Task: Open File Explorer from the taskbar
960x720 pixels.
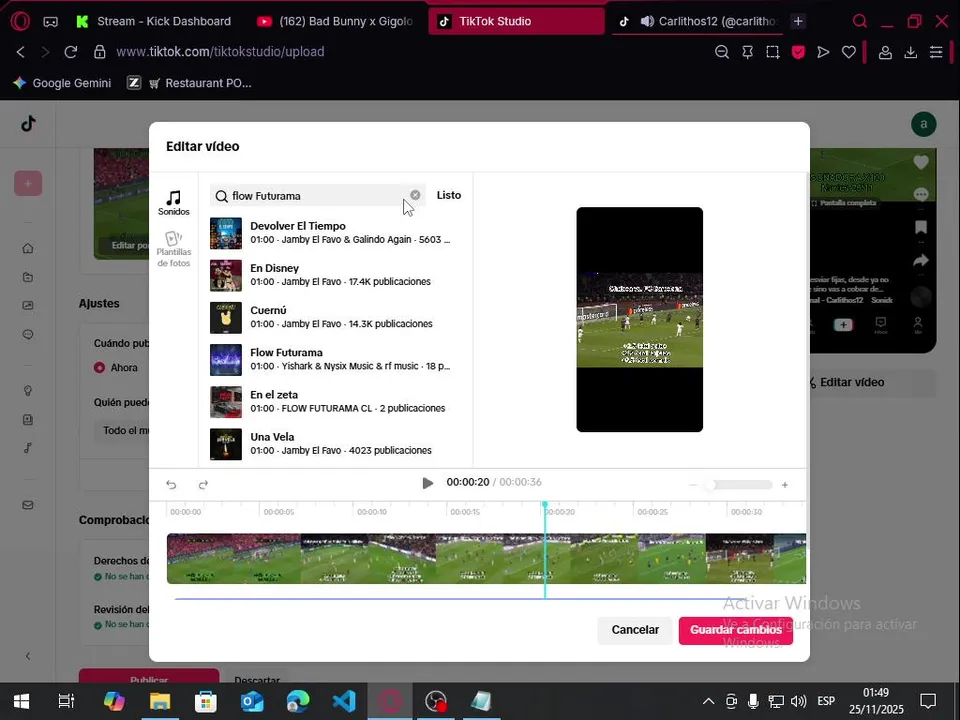Action: click(160, 701)
